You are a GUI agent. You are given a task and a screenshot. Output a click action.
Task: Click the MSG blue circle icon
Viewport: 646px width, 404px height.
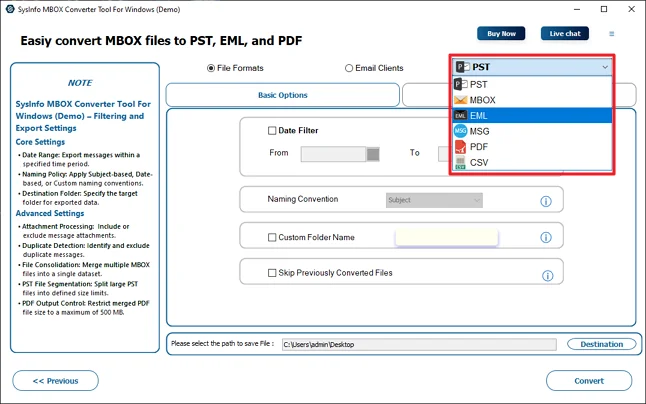pos(460,131)
